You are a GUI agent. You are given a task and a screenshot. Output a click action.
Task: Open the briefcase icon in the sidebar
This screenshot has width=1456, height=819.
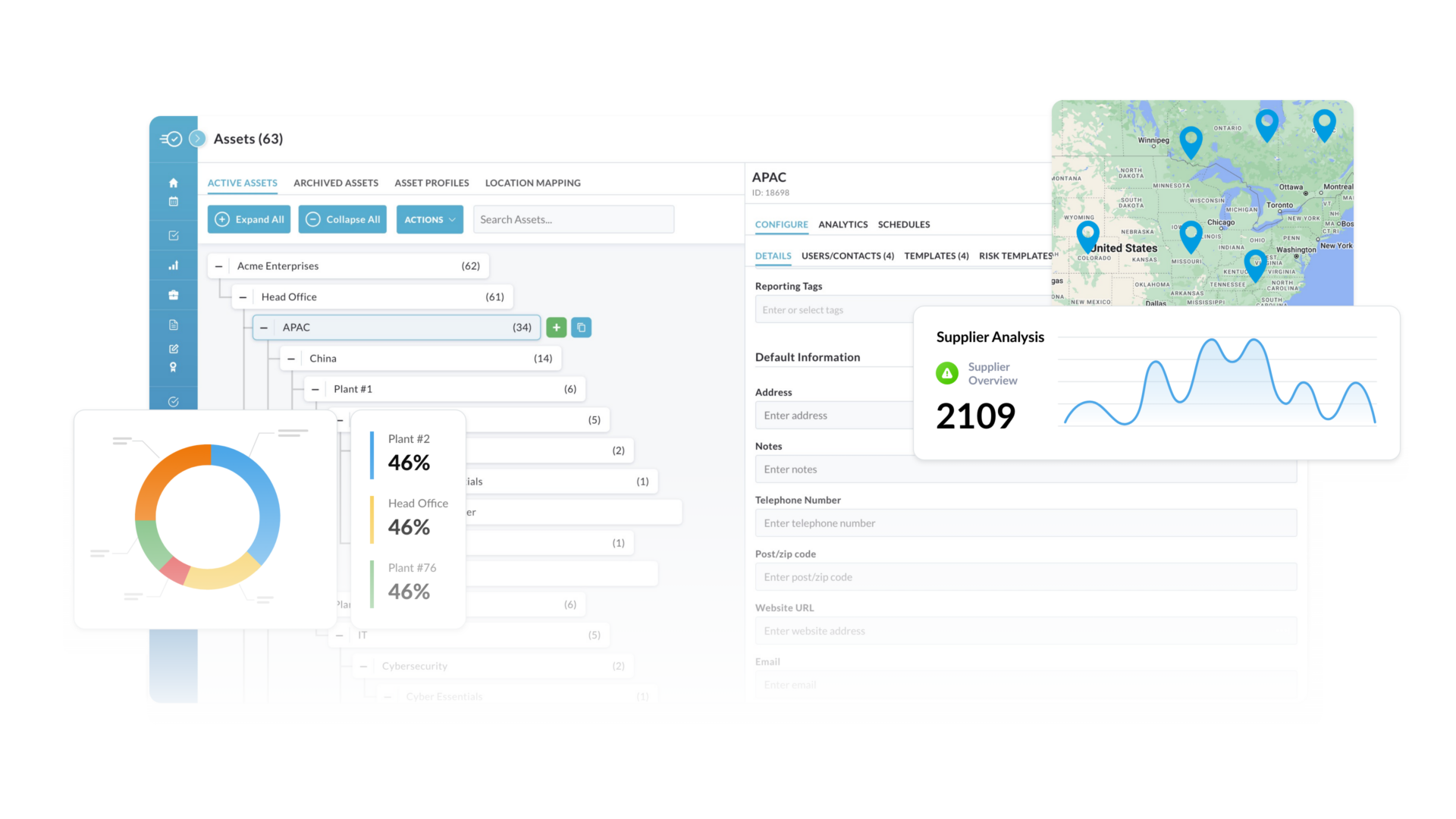pos(174,294)
